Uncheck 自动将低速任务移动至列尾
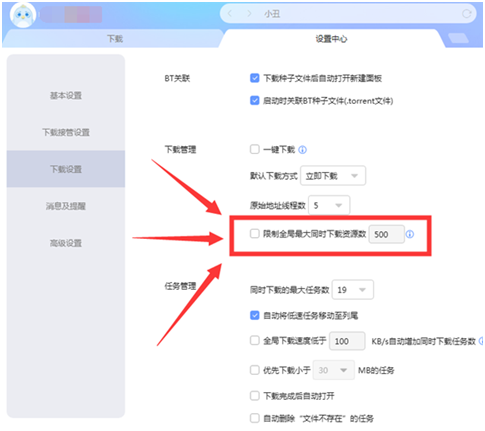The image size is (485, 431). coord(255,315)
